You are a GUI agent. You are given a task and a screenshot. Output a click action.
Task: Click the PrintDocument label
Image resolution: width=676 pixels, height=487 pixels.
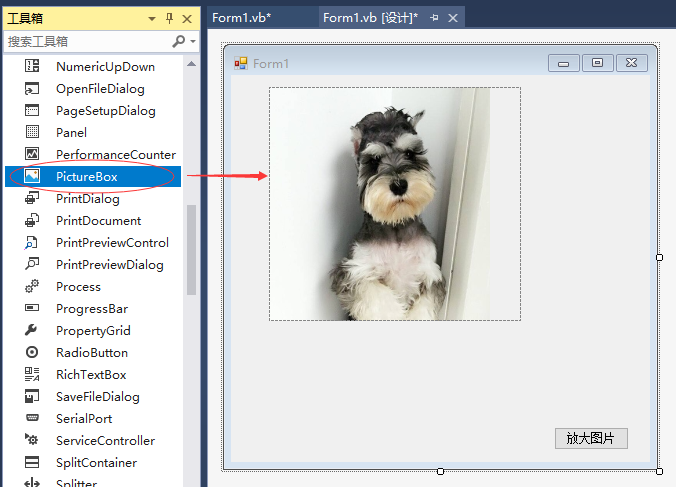coord(99,221)
